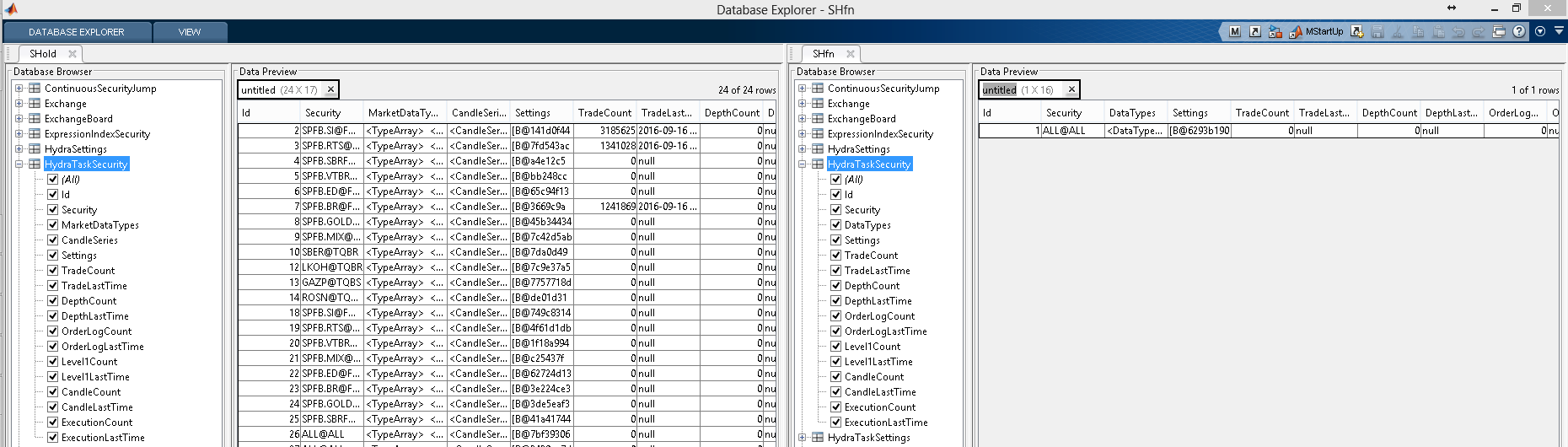
Task: Click the Redo arrow icon
Action: click(x=1479, y=31)
